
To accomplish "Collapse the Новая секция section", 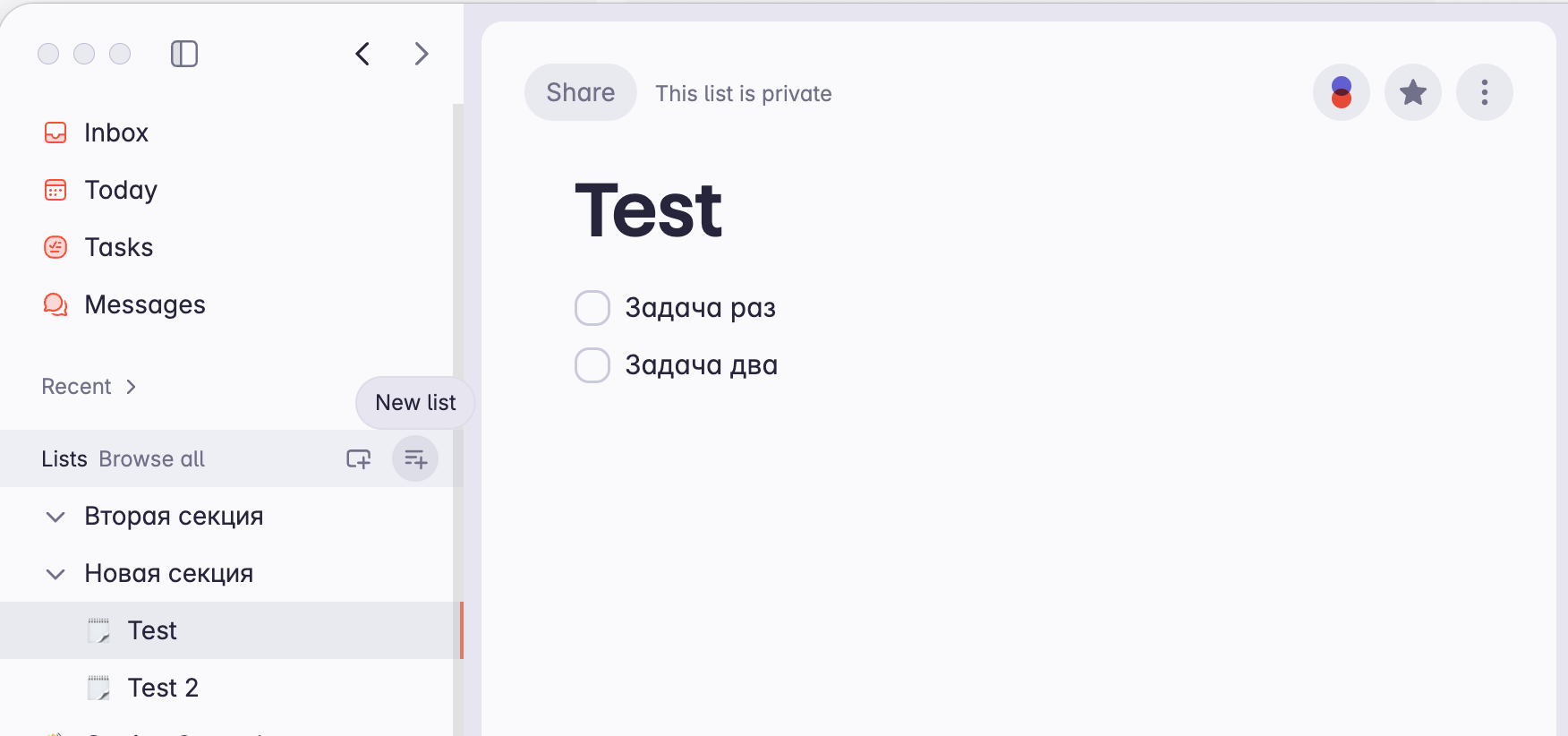I will coord(55,574).
